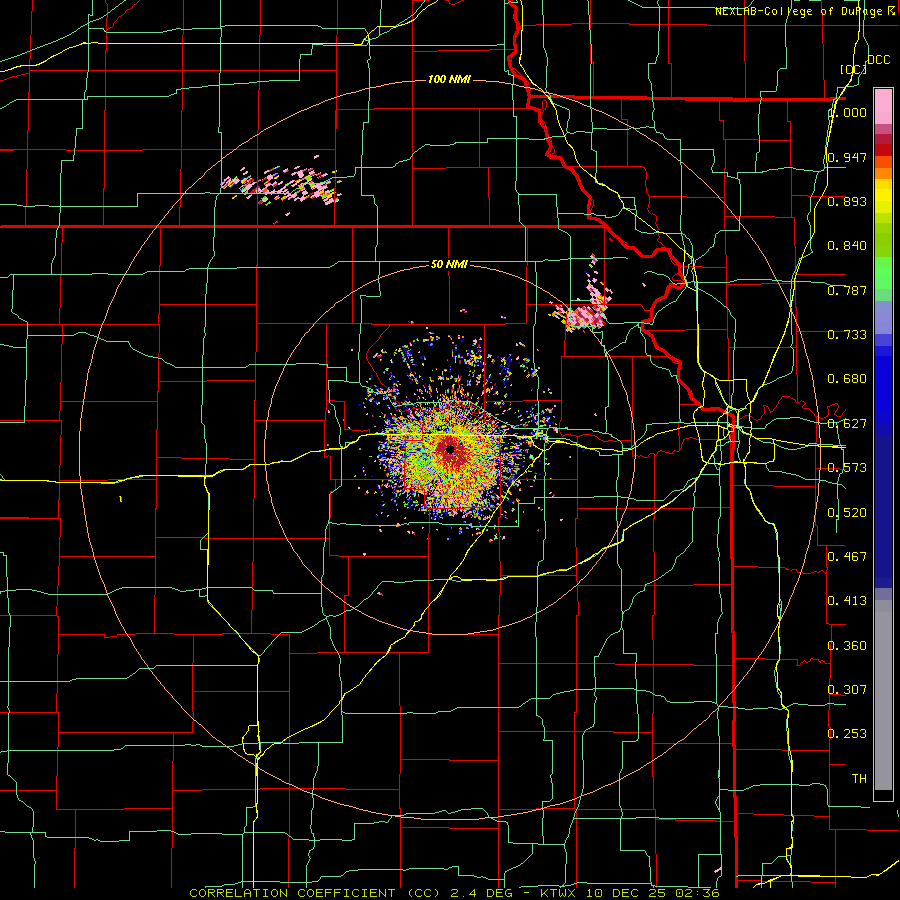The image size is (900, 900).
Task: Select the 0.413 value on color scale
Action: pos(847,601)
